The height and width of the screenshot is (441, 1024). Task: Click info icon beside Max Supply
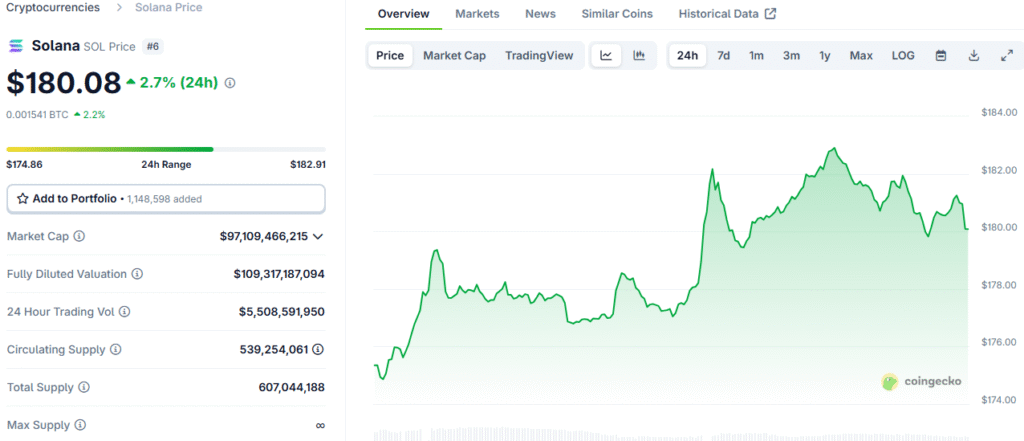coord(80,425)
